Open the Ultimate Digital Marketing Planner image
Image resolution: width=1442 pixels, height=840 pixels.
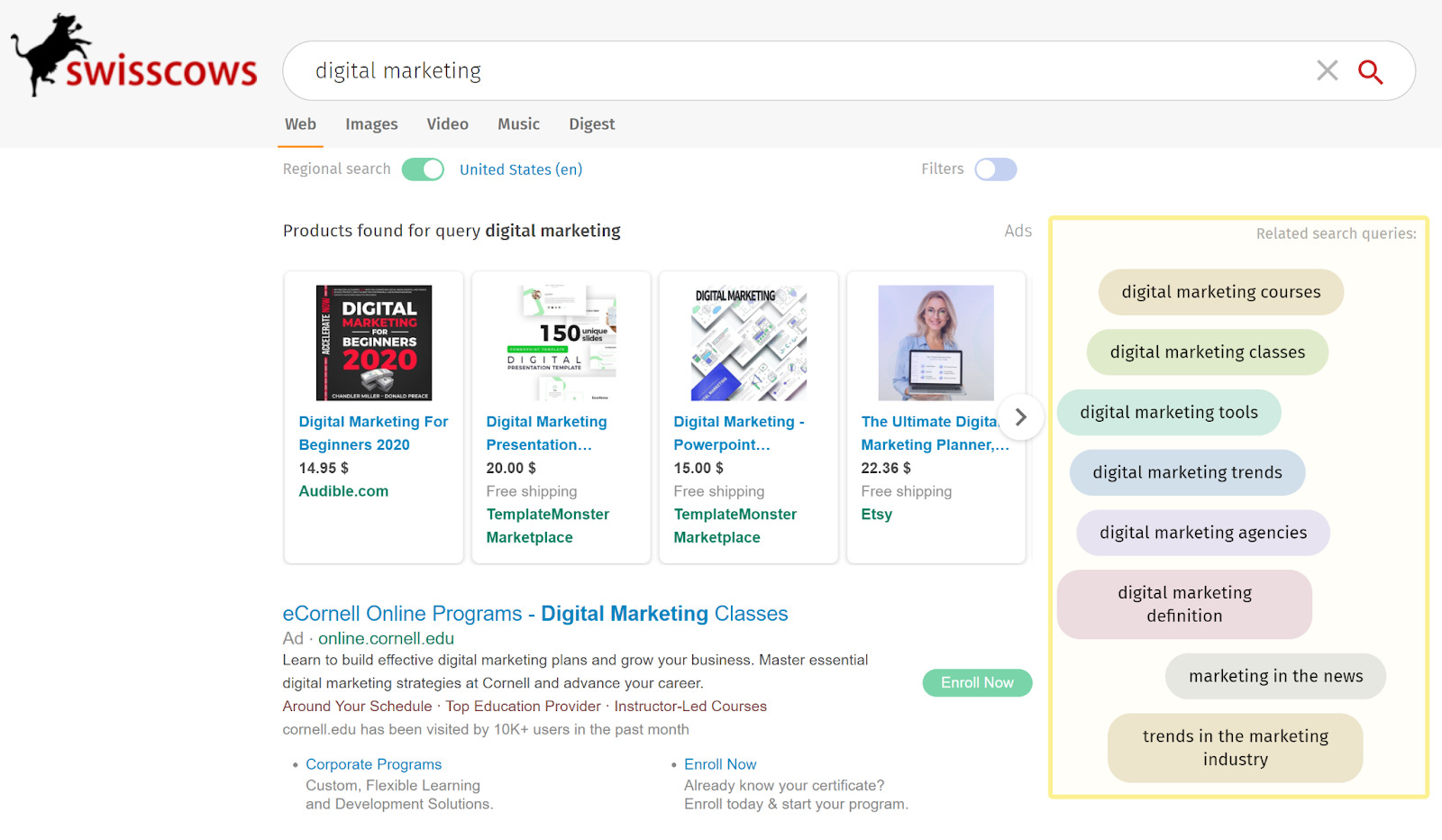(935, 342)
